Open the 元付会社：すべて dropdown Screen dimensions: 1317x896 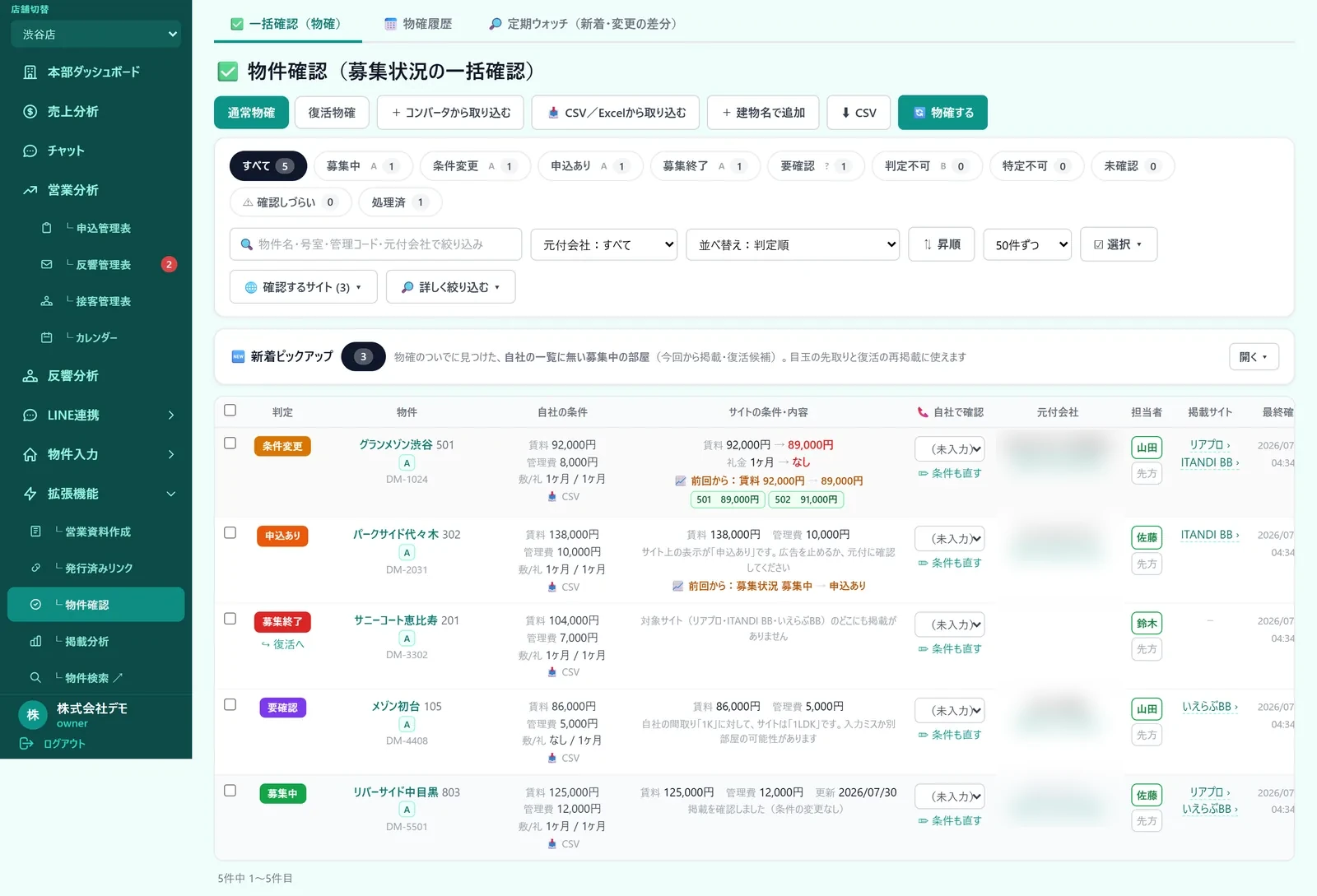tap(604, 245)
